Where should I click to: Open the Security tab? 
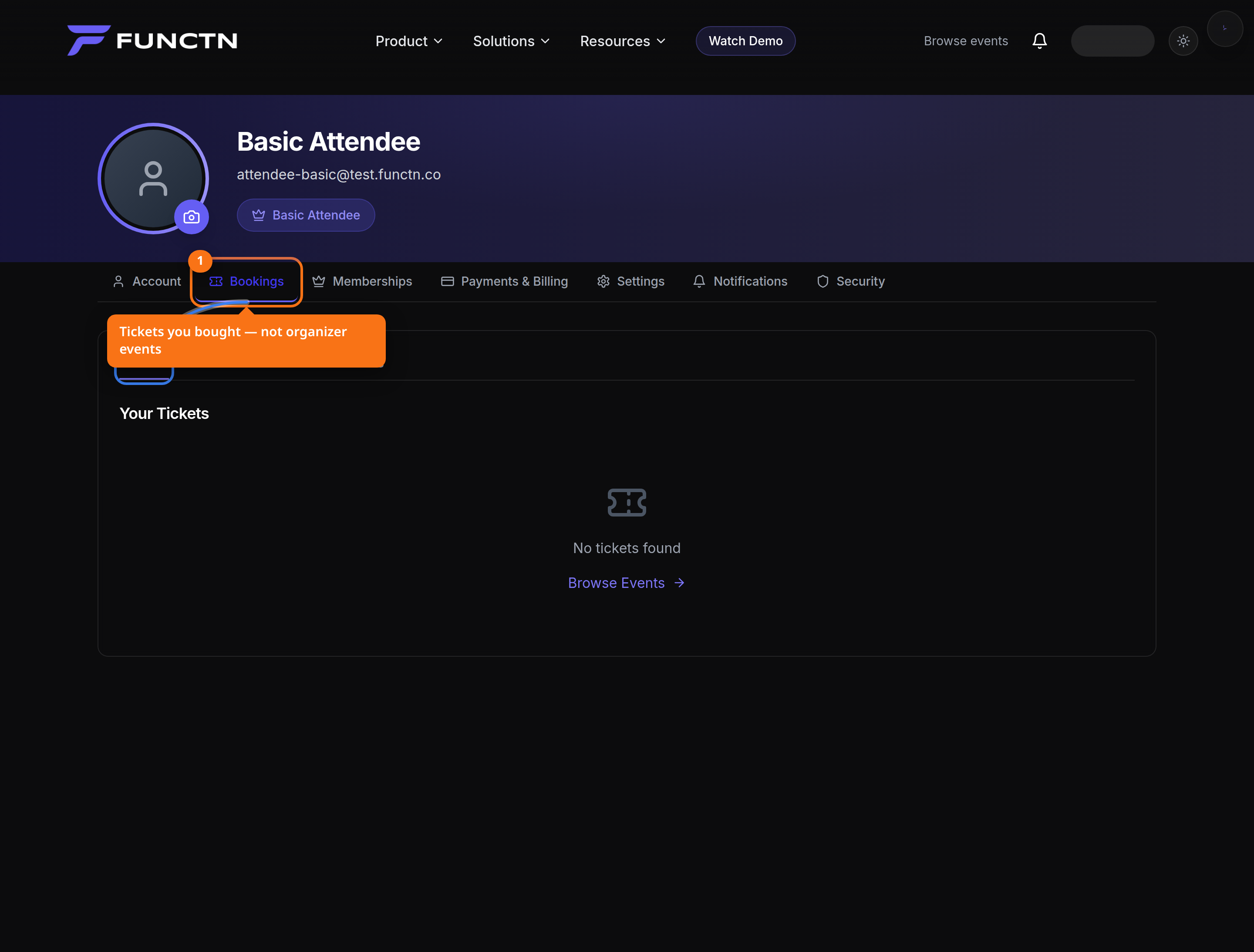pos(850,281)
